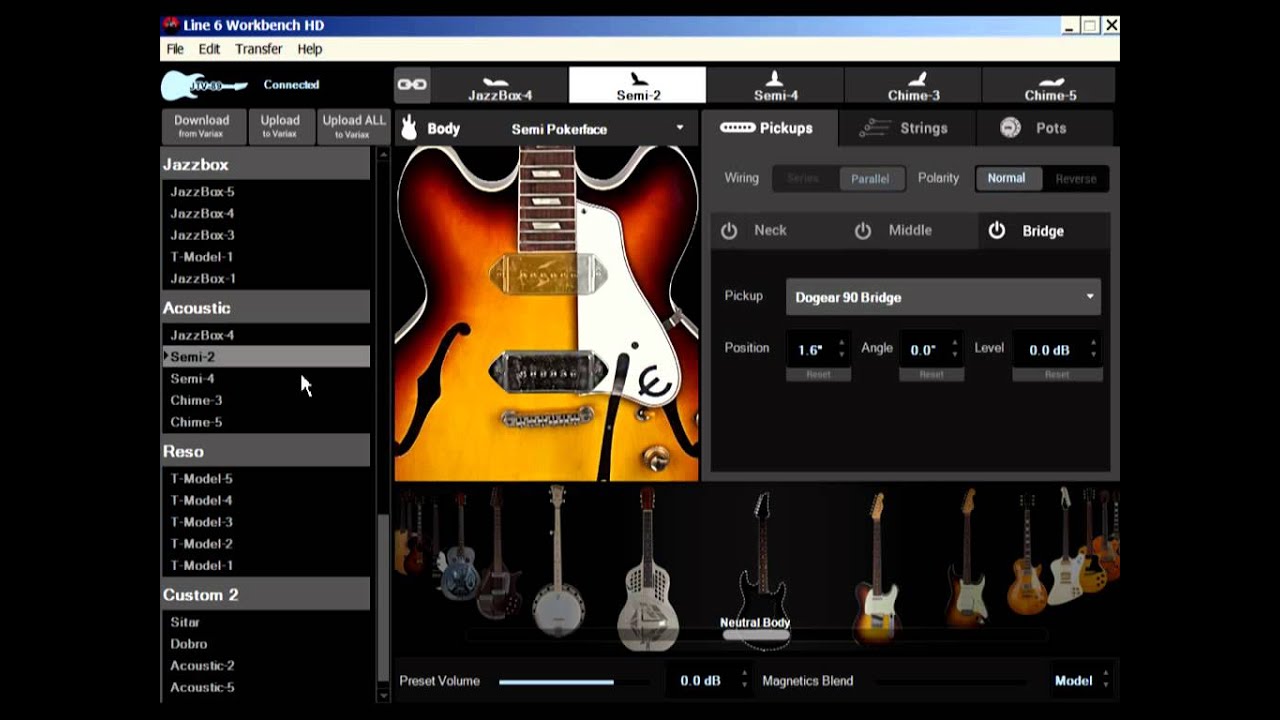The height and width of the screenshot is (720, 1280).
Task: Click Upload to Variax button
Action: click(280, 126)
